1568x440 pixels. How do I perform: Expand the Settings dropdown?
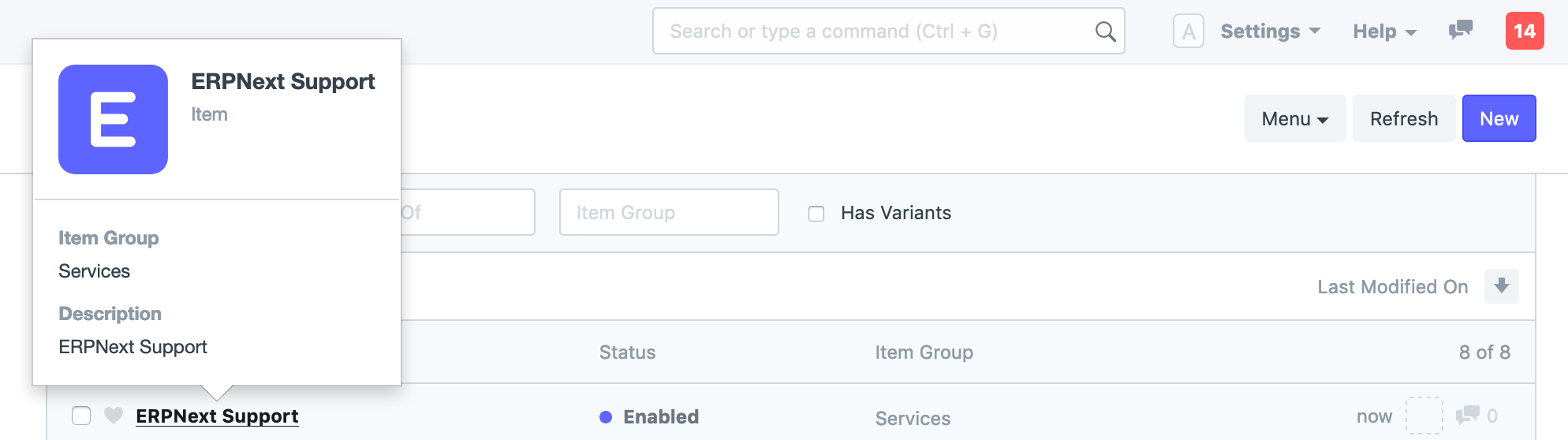(1270, 32)
